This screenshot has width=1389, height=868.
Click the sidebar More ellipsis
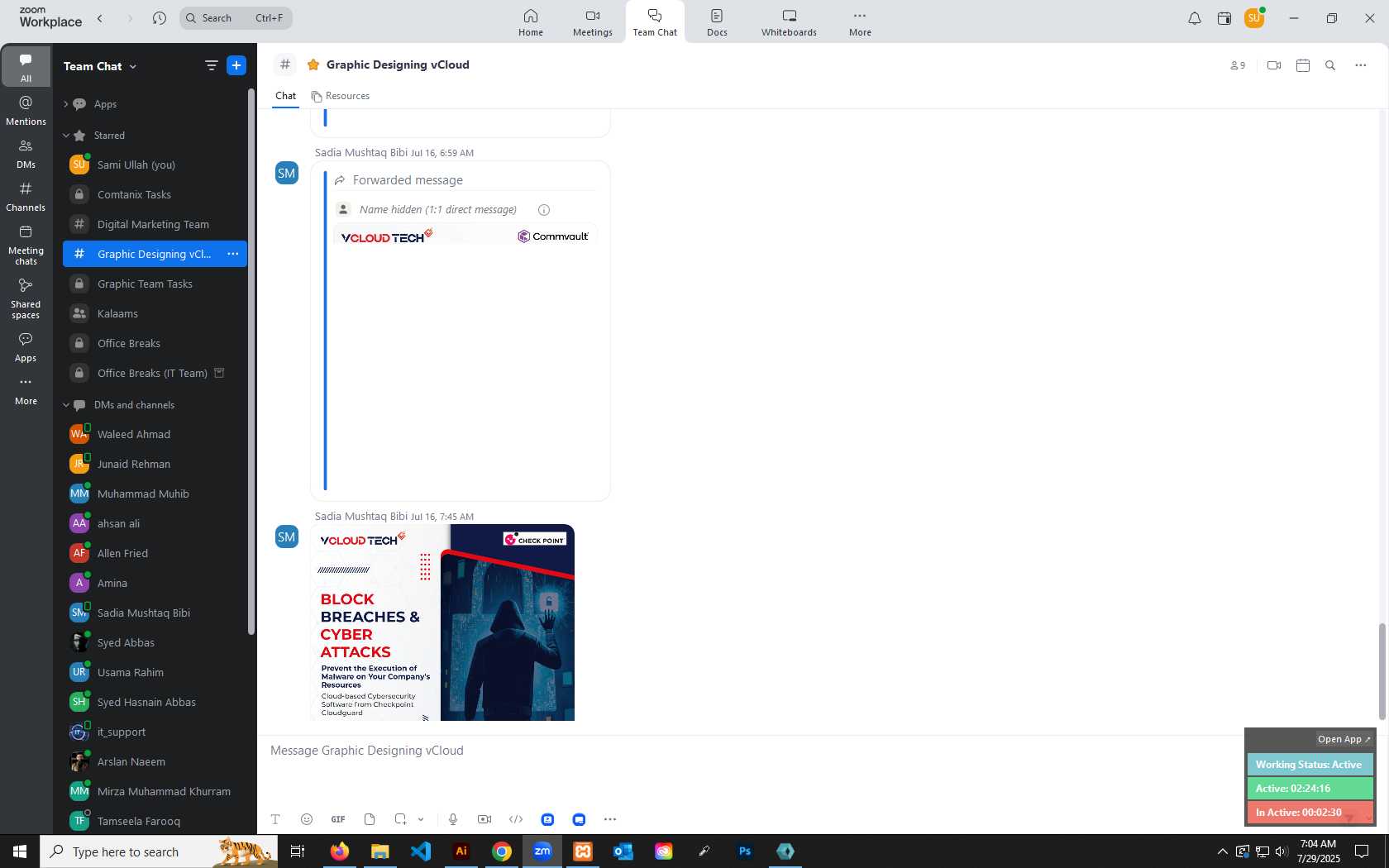coord(26,390)
